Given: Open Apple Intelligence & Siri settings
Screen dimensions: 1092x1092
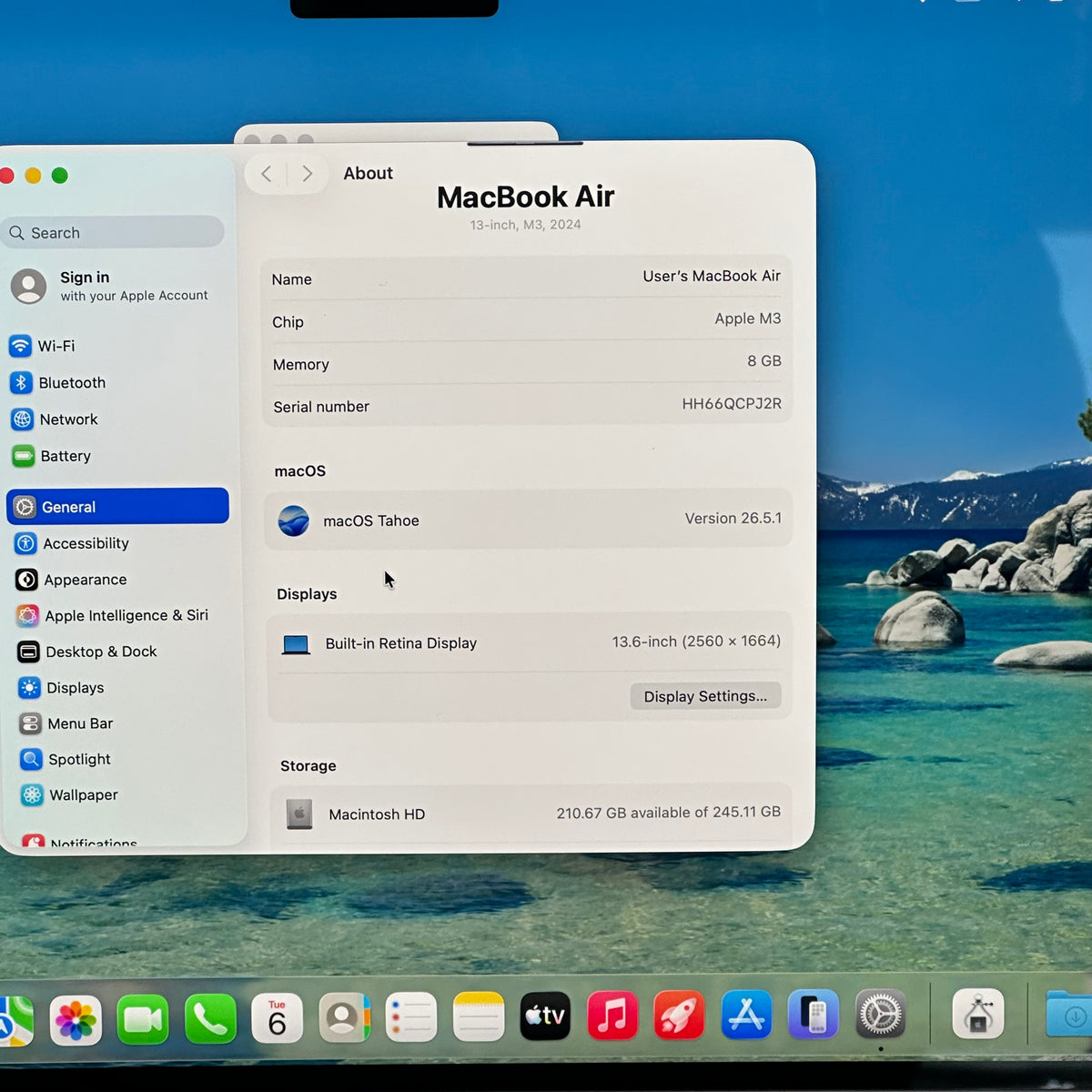Looking at the screenshot, I should [x=114, y=616].
